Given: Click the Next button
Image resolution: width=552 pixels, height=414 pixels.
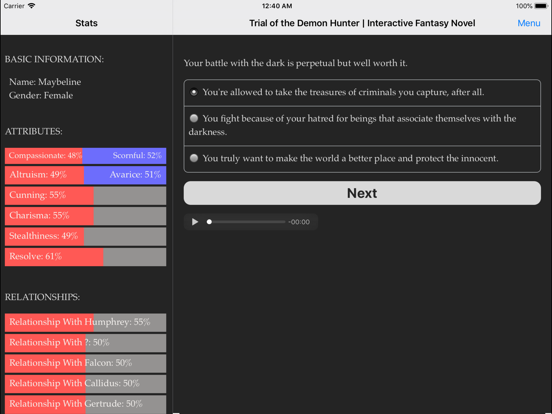Looking at the screenshot, I should coord(362,193).
